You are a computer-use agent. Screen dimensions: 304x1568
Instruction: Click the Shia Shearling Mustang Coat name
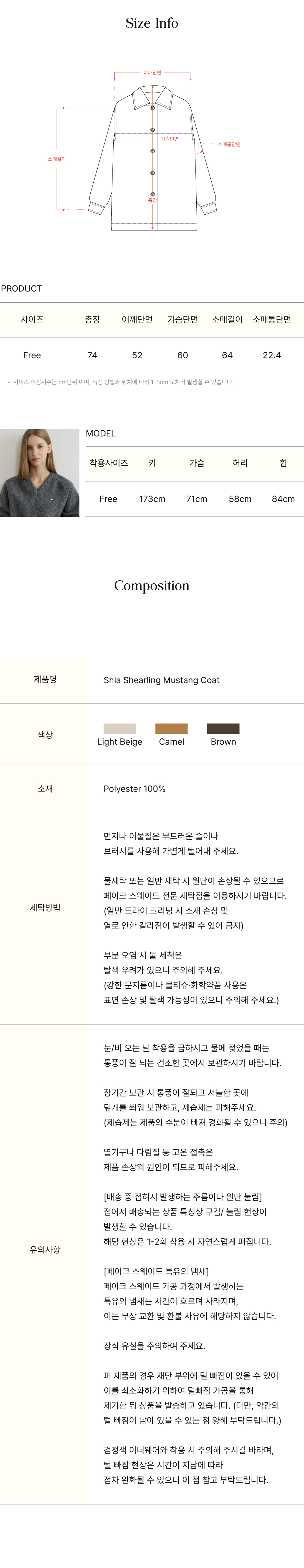pyautogui.click(x=161, y=680)
